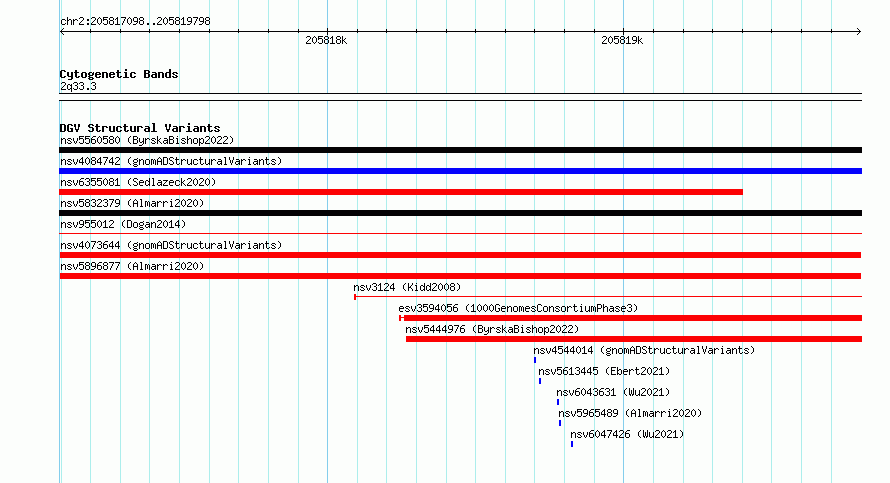
Task: Select the red nsv5896877 variant bar
Action: click(460, 276)
